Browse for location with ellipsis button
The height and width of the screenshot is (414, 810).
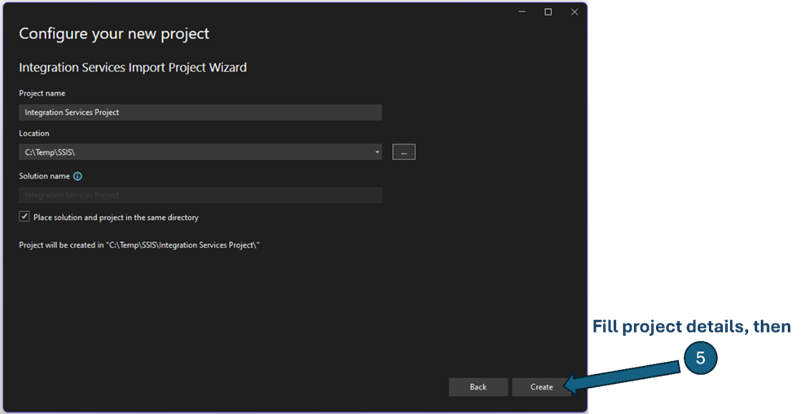coord(404,152)
